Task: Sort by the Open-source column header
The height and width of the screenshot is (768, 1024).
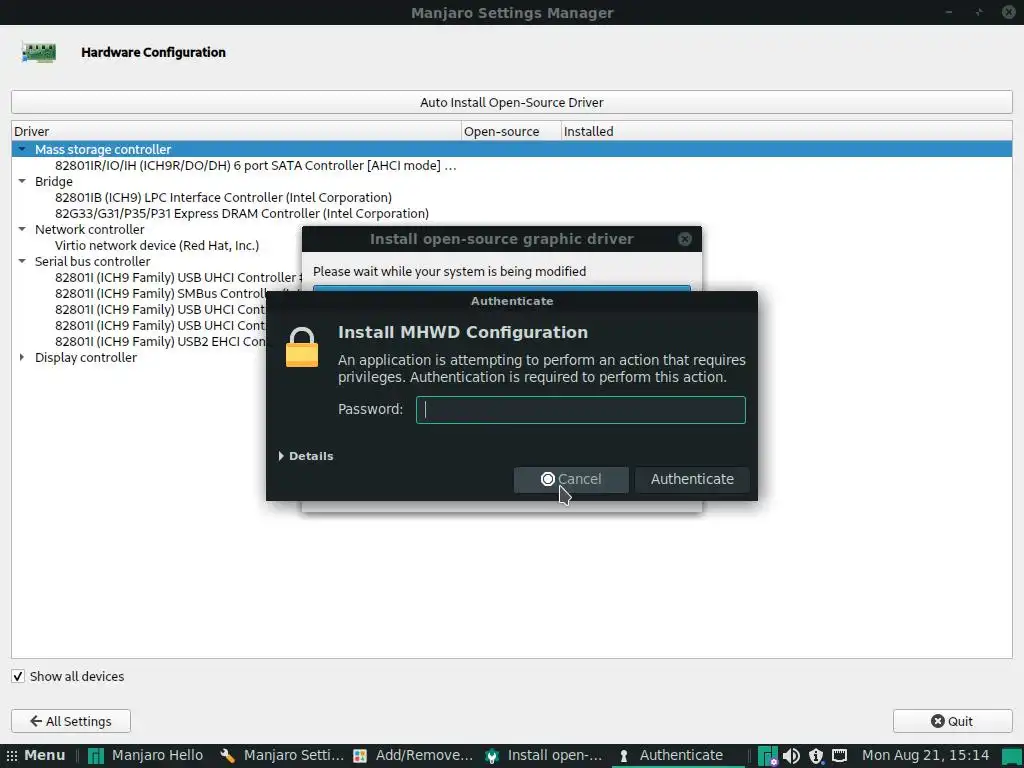Action: [x=511, y=131]
